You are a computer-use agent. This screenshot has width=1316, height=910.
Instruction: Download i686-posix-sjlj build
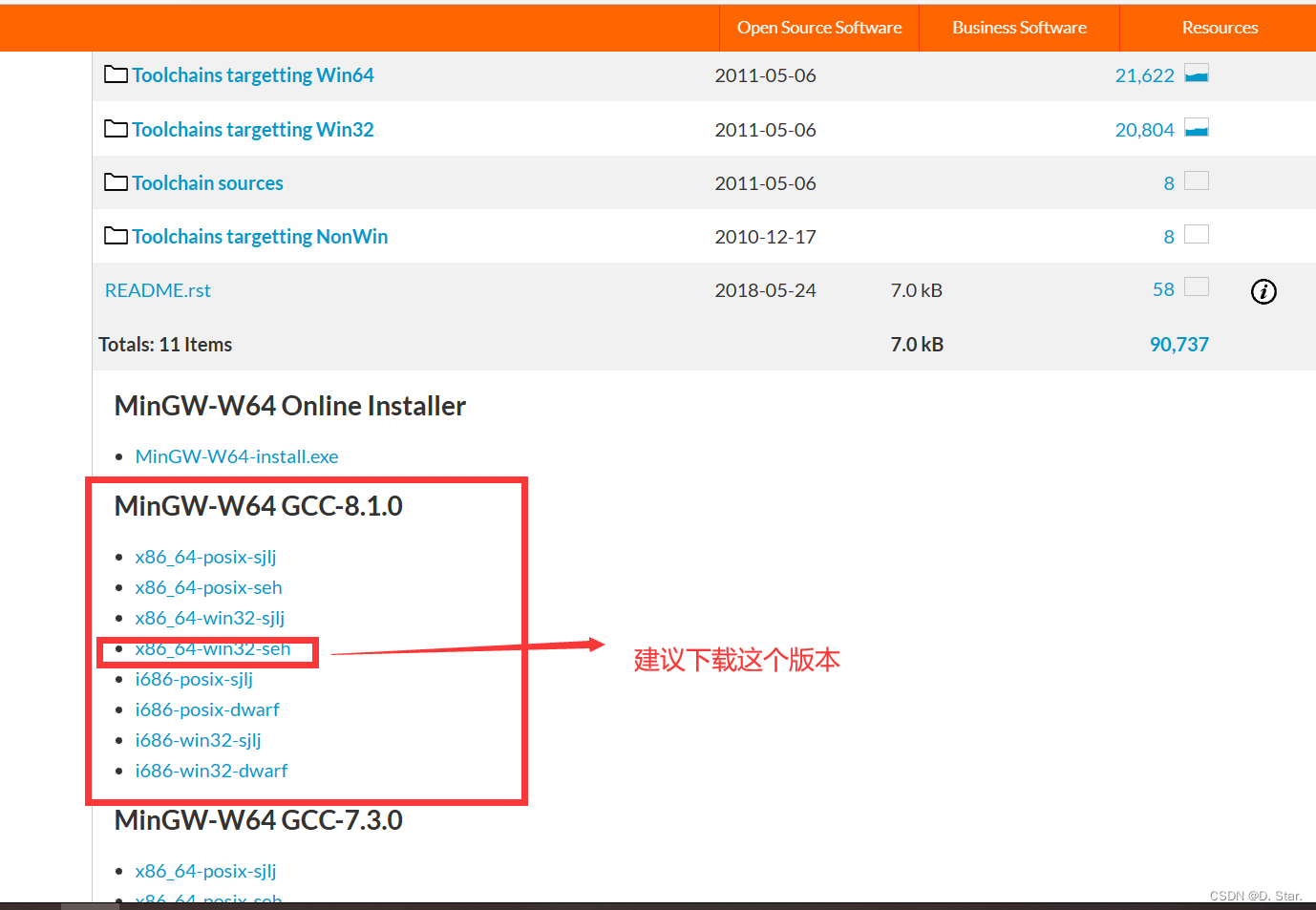click(194, 679)
